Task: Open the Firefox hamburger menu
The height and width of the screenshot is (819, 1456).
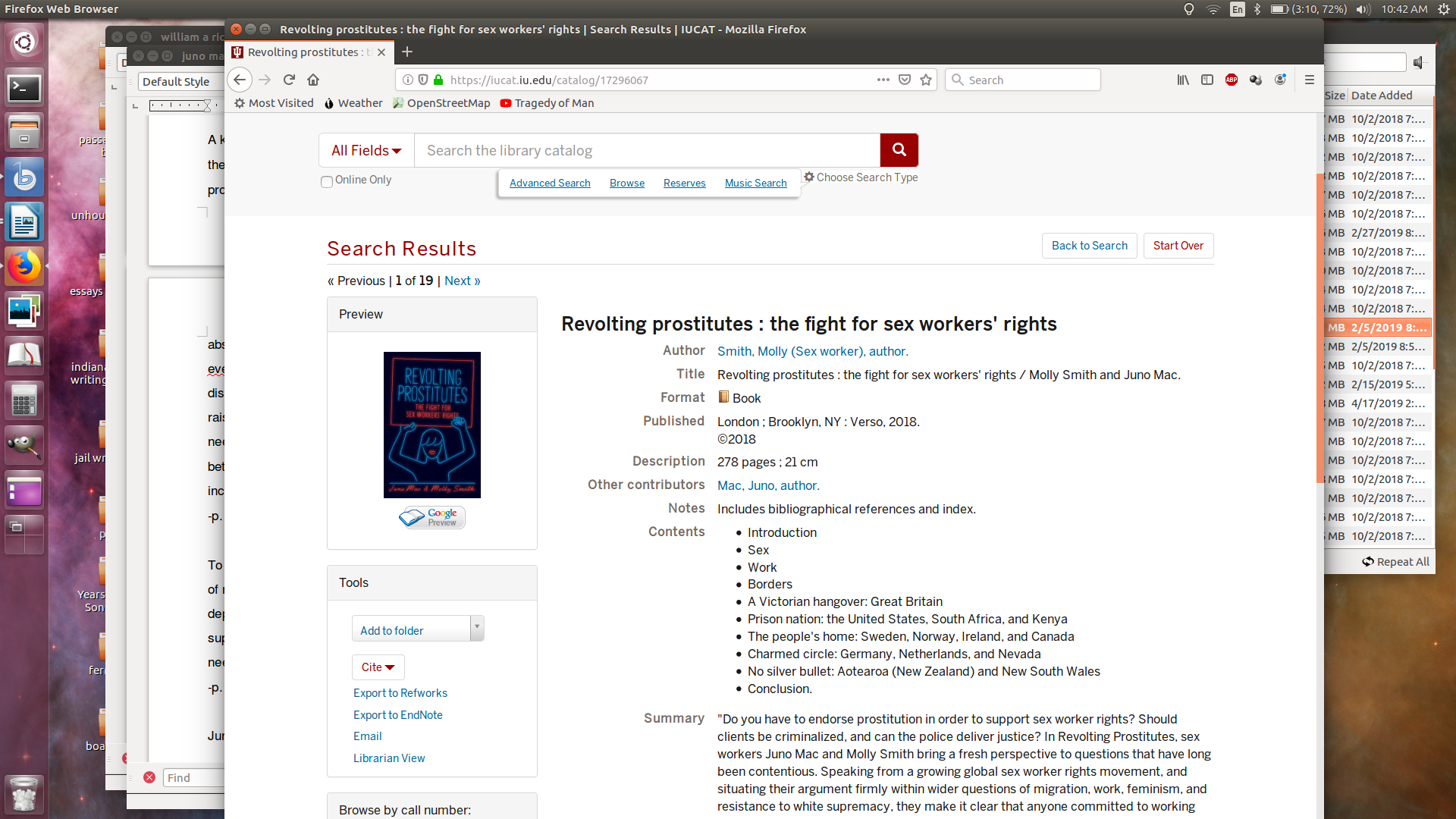Action: pos(1310,80)
